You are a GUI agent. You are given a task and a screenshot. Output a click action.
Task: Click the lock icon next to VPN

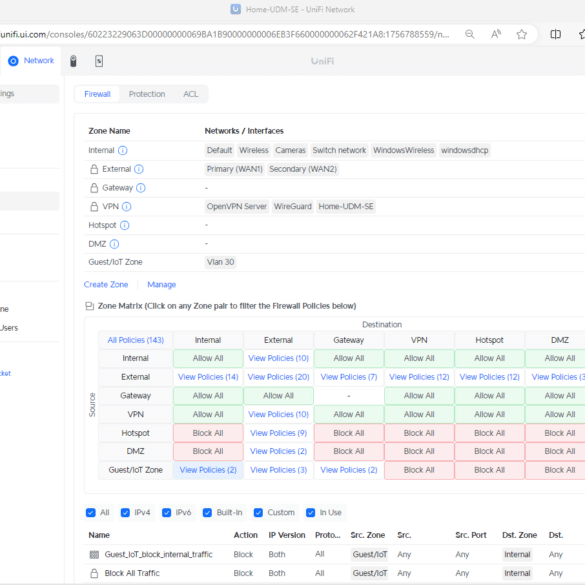94,206
